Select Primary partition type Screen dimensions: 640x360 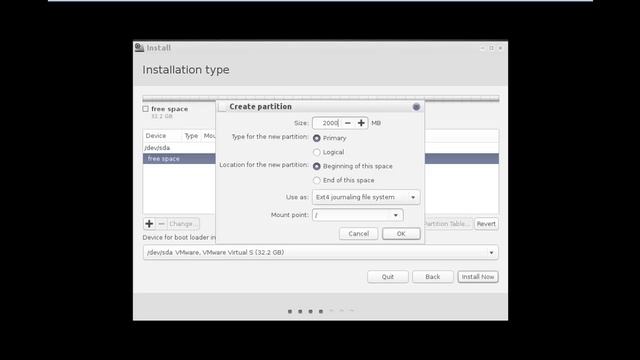(x=317, y=138)
